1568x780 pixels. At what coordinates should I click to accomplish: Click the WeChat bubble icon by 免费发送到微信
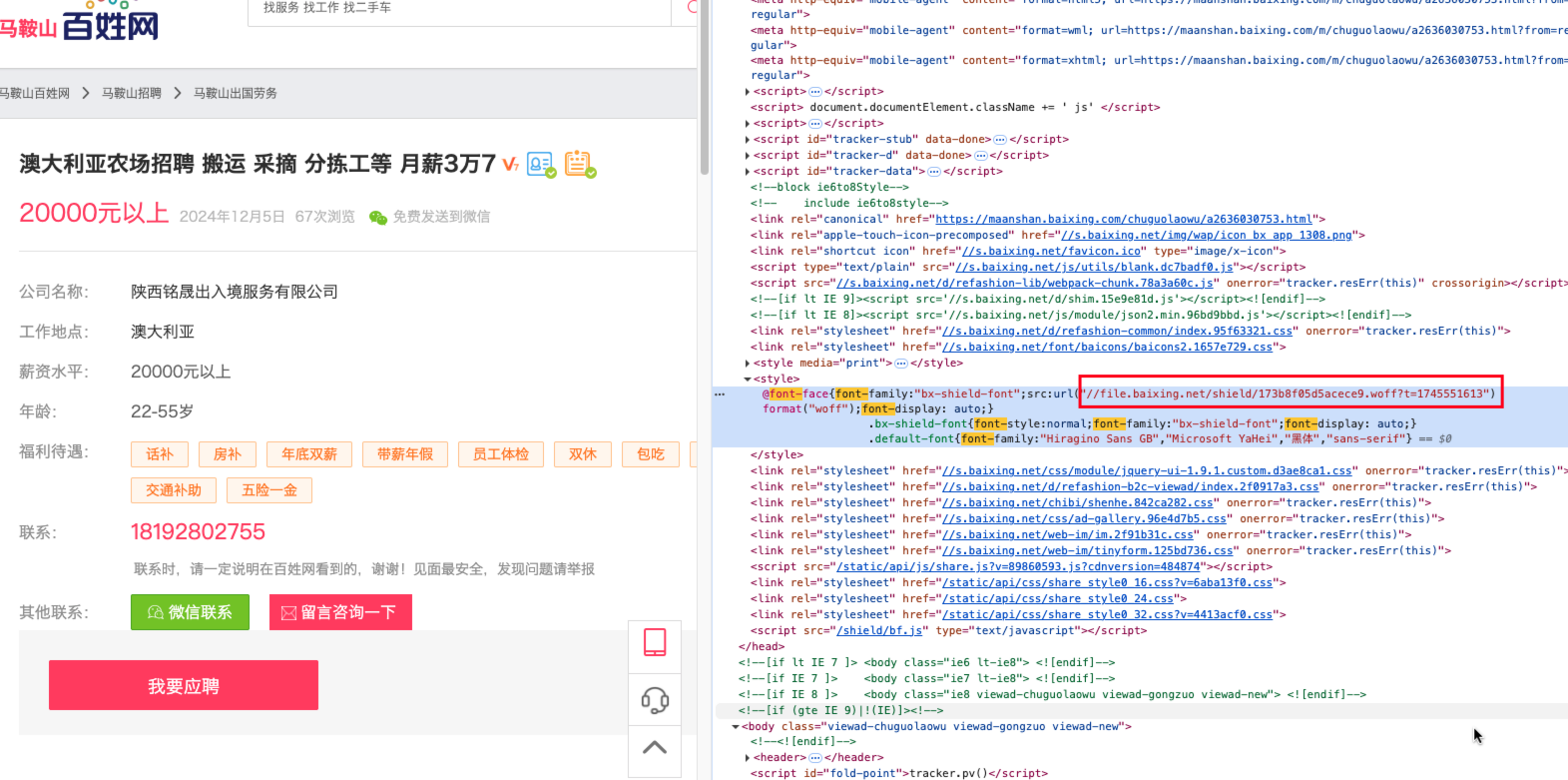pyautogui.click(x=378, y=217)
